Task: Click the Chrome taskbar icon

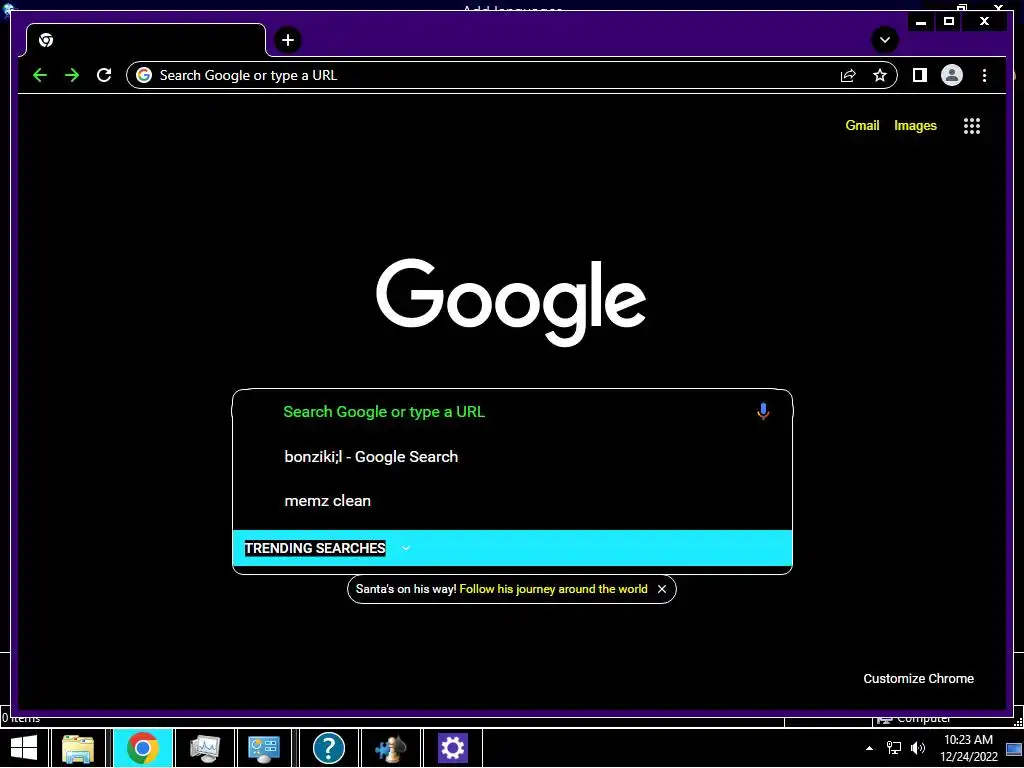Action: [x=142, y=748]
